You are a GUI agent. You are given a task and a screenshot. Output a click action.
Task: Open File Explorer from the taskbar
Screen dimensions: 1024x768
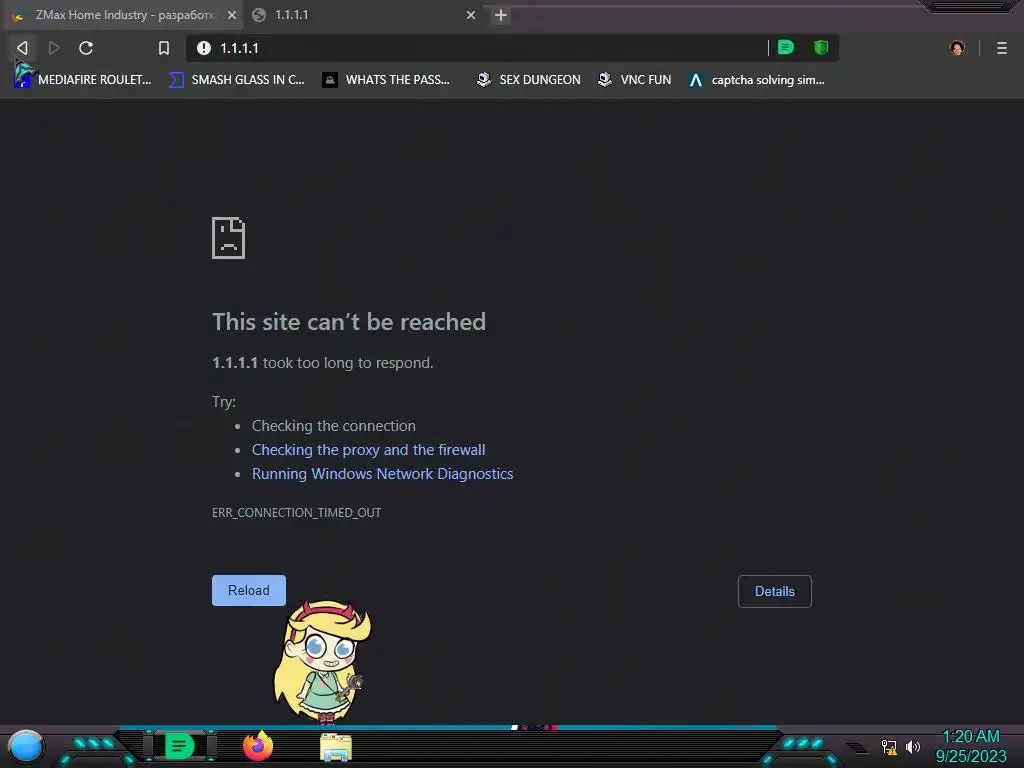(336, 747)
